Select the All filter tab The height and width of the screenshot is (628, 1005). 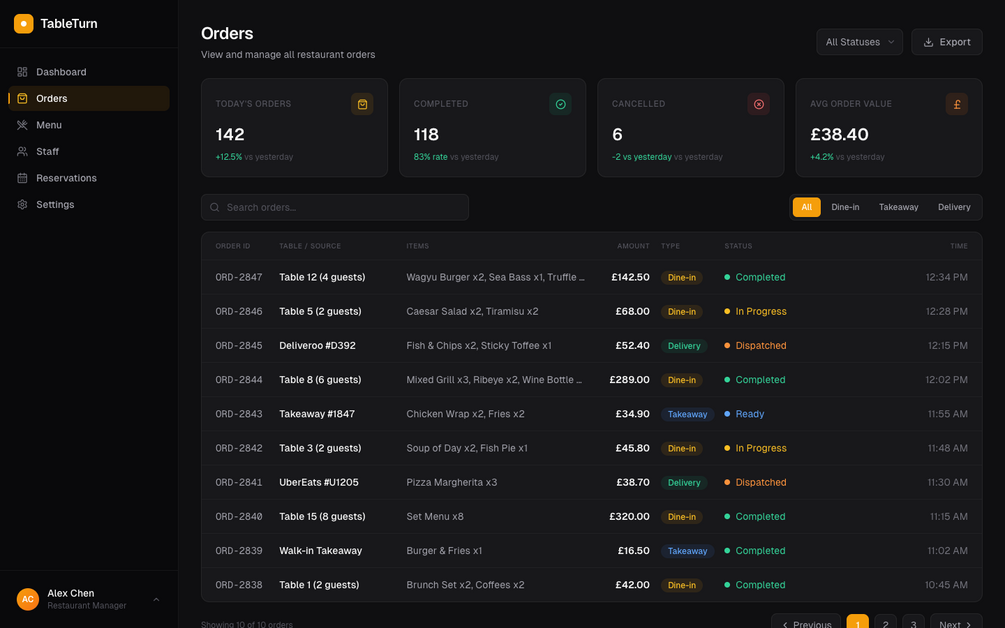coord(806,207)
